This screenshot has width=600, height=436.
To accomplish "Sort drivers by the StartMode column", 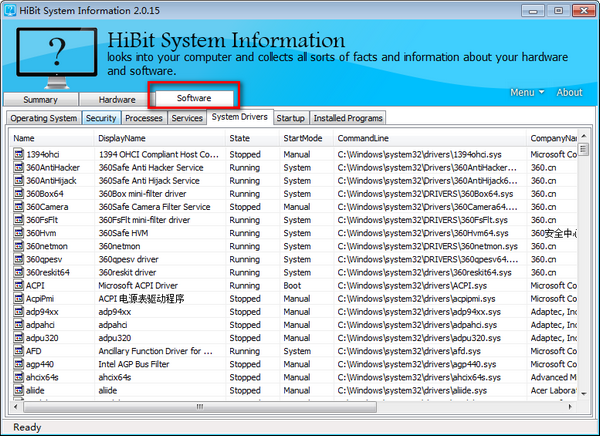I will pos(303,138).
